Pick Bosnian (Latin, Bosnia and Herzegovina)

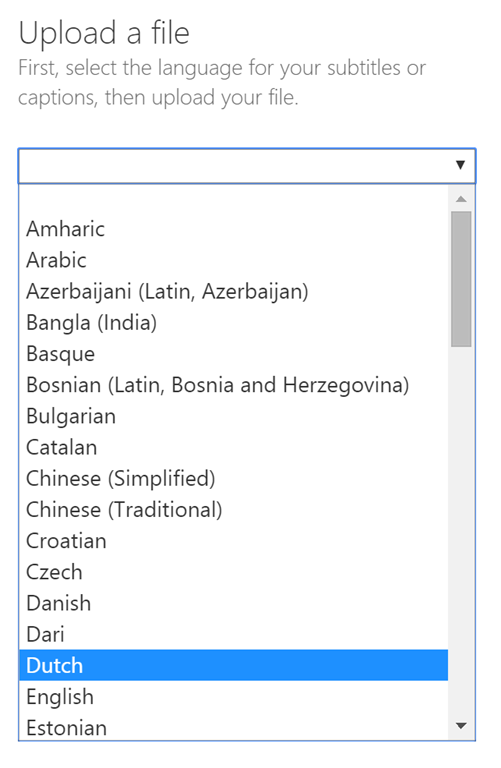[x=234, y=385]
